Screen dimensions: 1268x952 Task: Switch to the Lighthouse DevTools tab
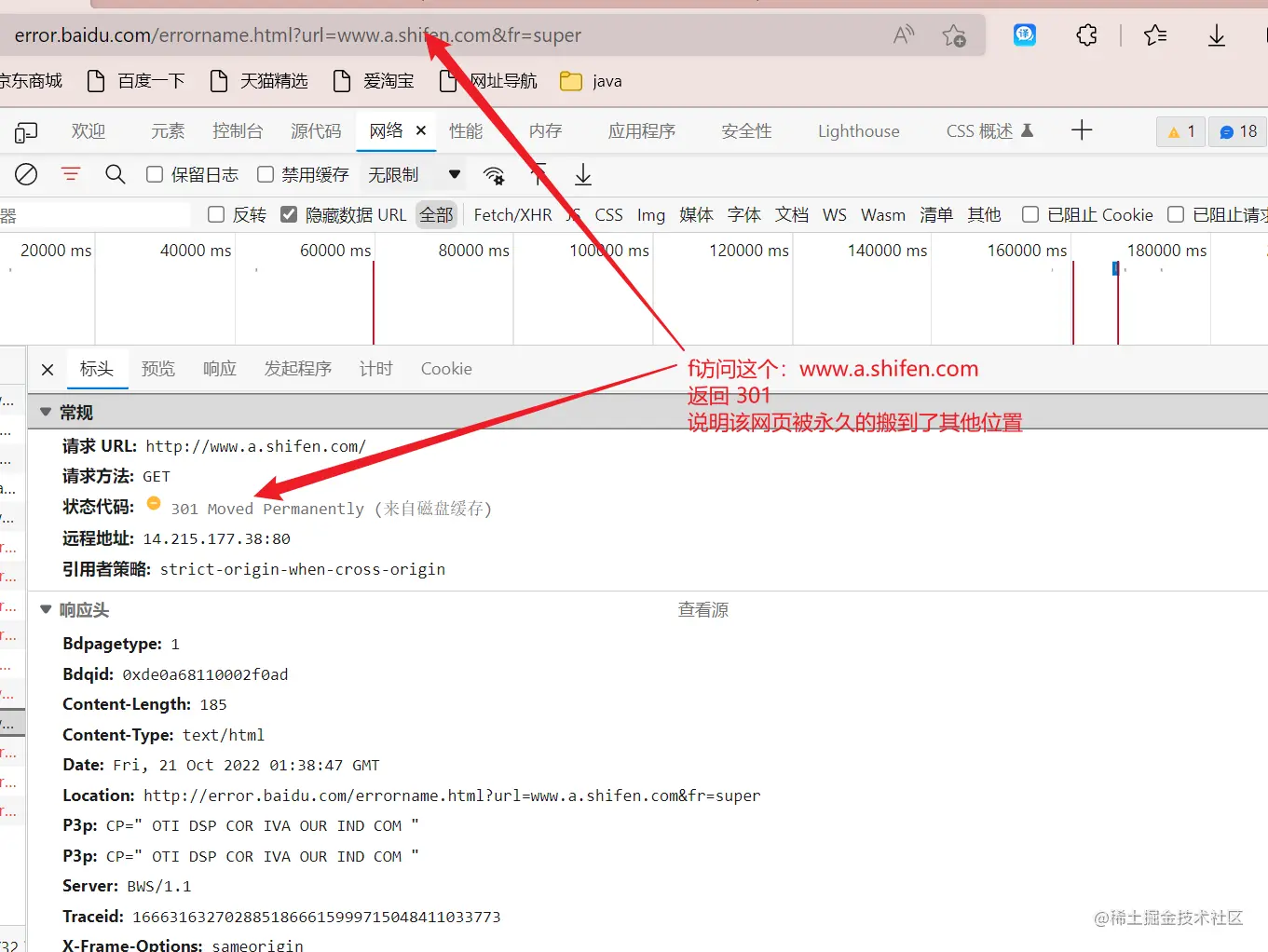pyautogui.click(x=859, y=131)
